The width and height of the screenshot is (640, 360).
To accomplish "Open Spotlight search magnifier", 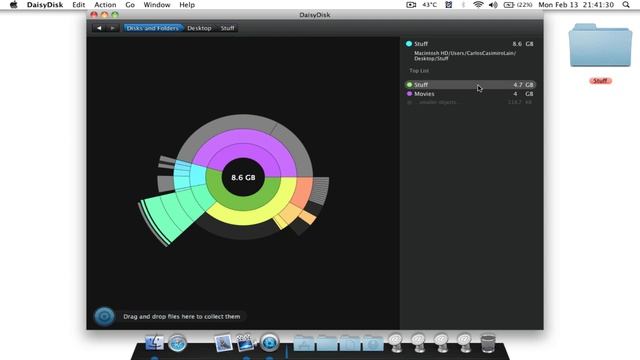I will point(626,5).
